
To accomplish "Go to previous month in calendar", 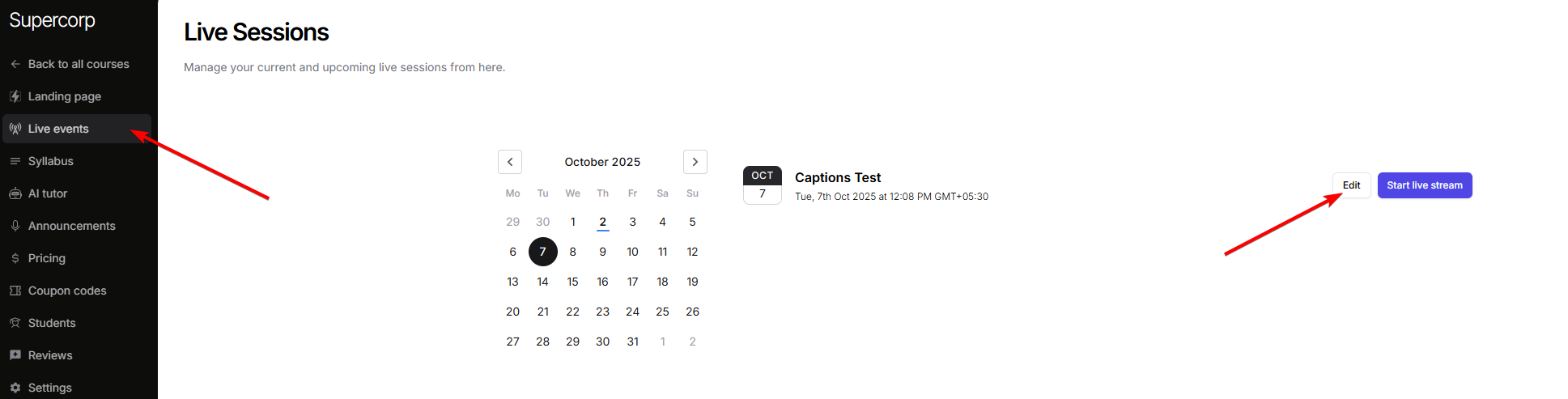I will 510,162.
